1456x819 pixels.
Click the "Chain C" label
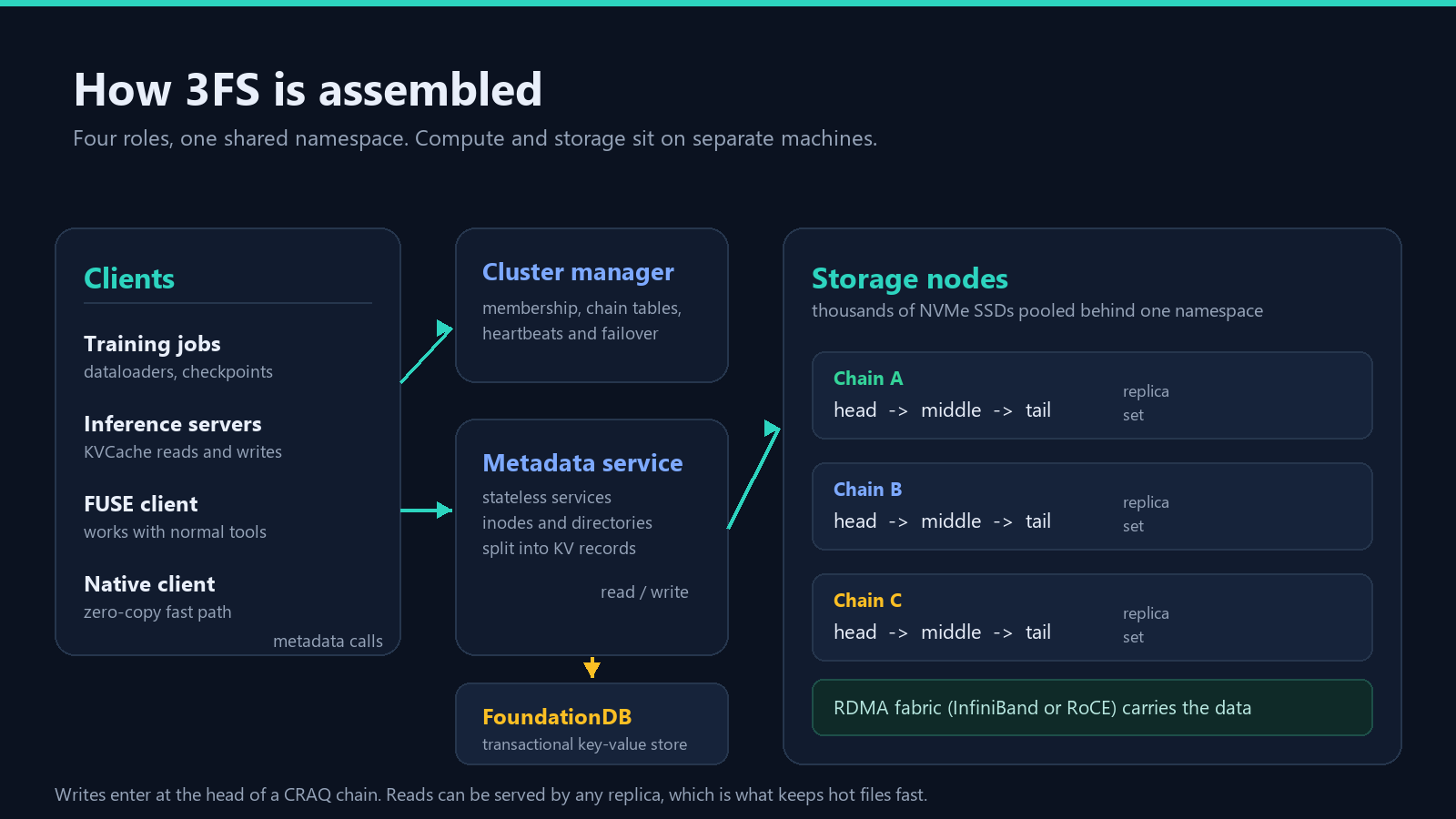(867, 601)
